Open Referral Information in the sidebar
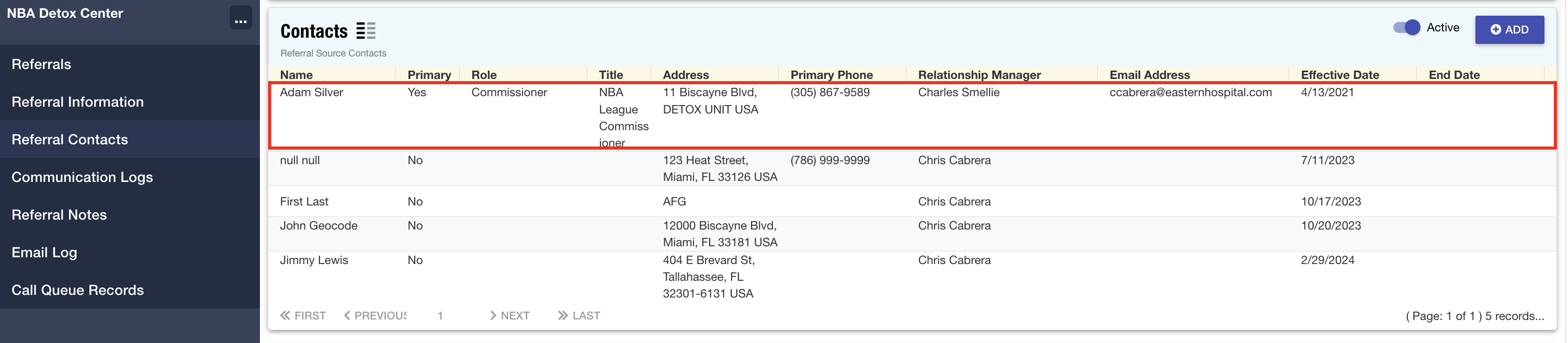The height and width of the screenshot is (343, 1568). point(77,102)
